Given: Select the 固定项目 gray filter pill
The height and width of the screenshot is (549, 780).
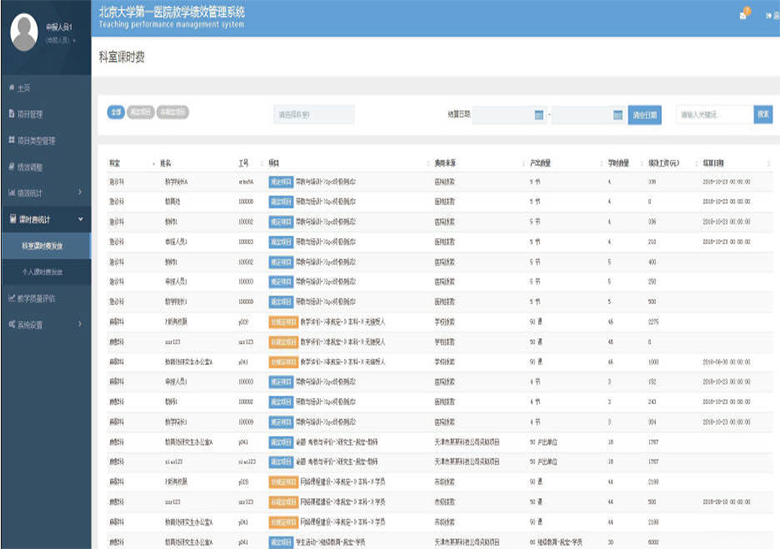Looking at the screenshot, I should point(140,113).
